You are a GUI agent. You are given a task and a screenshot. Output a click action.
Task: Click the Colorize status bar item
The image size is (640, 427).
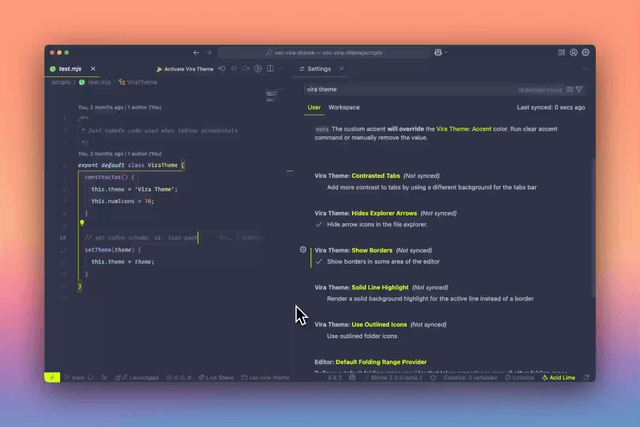(520, 378)
